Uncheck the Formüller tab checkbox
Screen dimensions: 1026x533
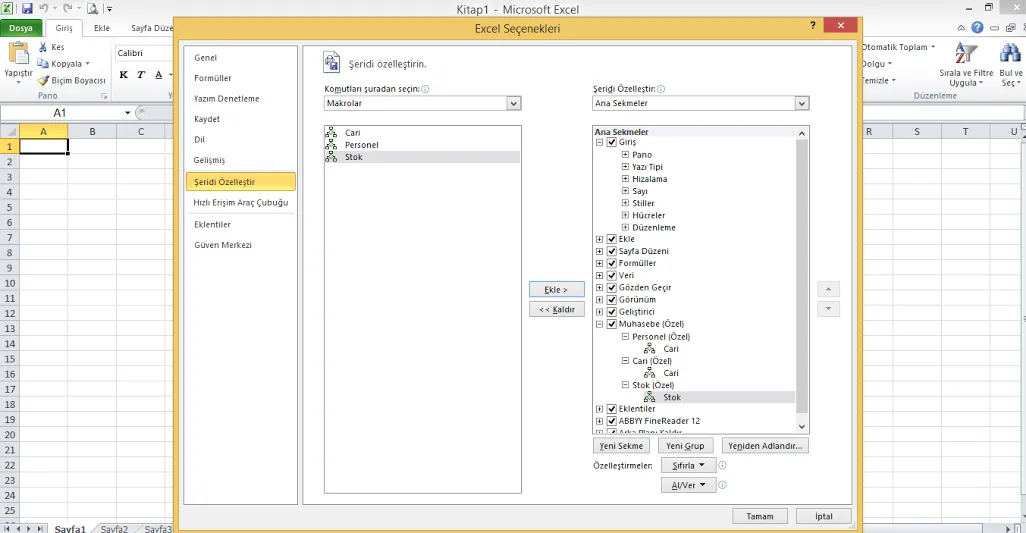[612, 263]
